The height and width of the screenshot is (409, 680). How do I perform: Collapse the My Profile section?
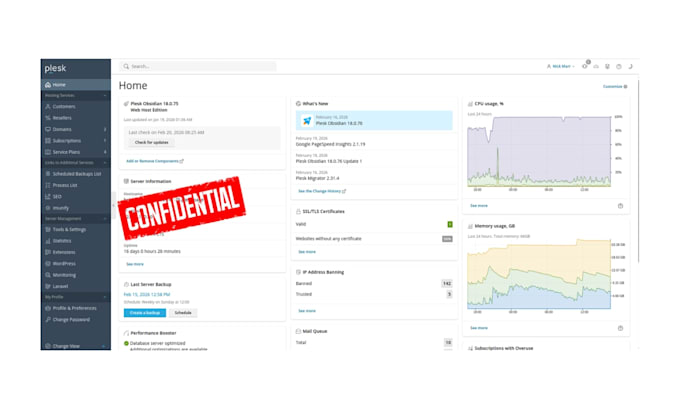tap(105, 297)
